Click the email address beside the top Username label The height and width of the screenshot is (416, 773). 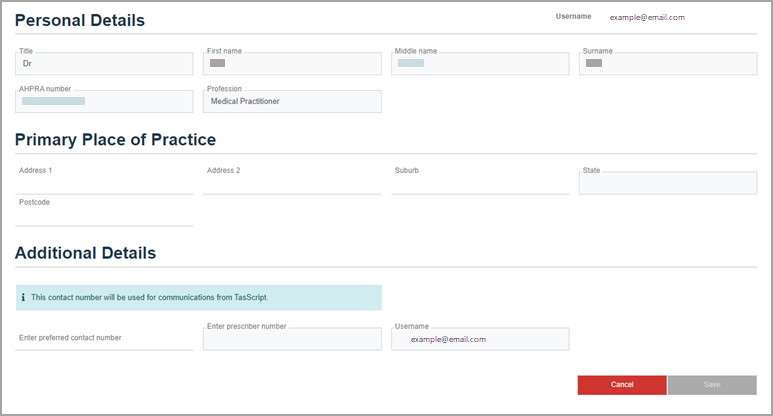pyautogui.click(x=647, y=17)
